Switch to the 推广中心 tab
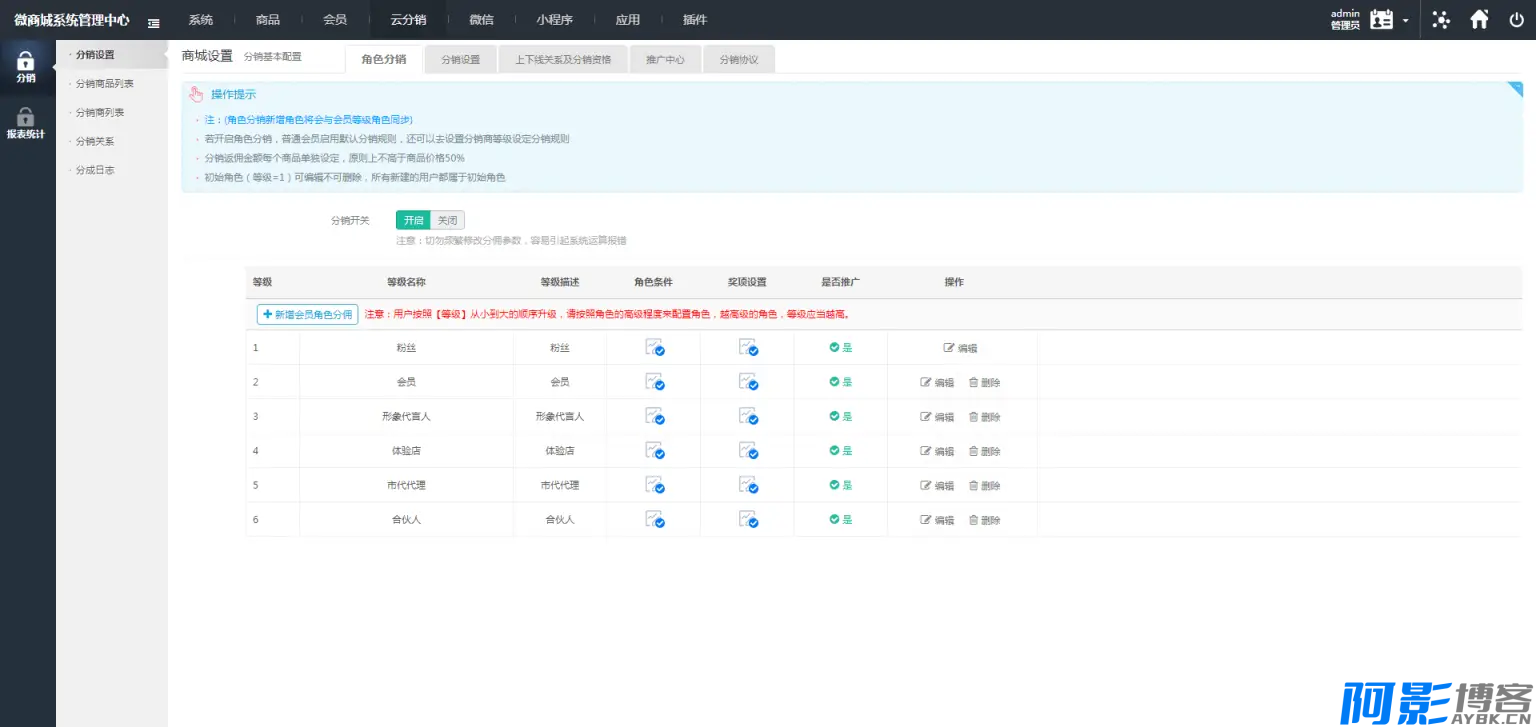 pyautogui.click(x=665, y=60)
